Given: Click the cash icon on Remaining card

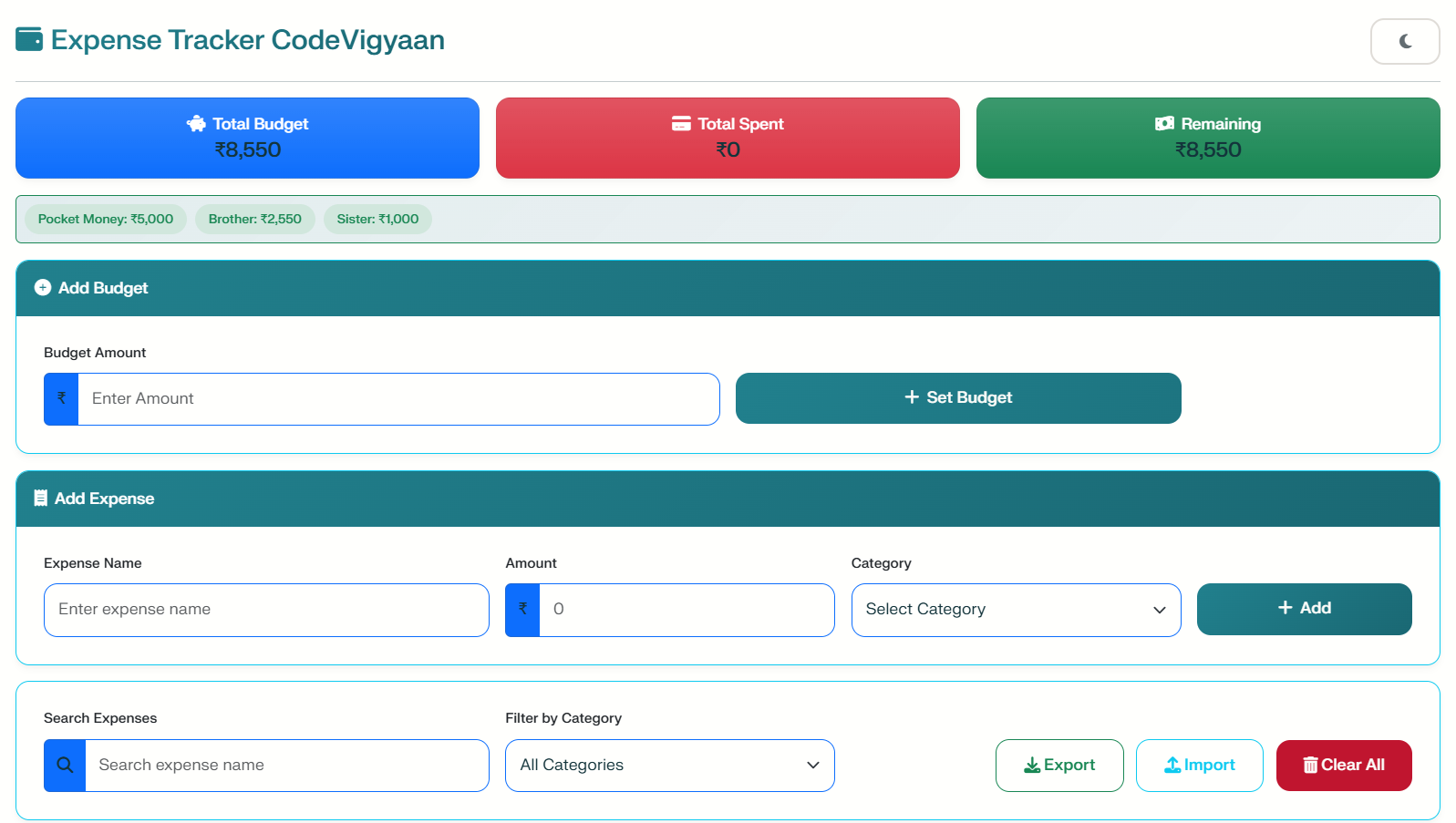Looking at the screenshot, I should pyautogui.click(x=1164, y=124).
